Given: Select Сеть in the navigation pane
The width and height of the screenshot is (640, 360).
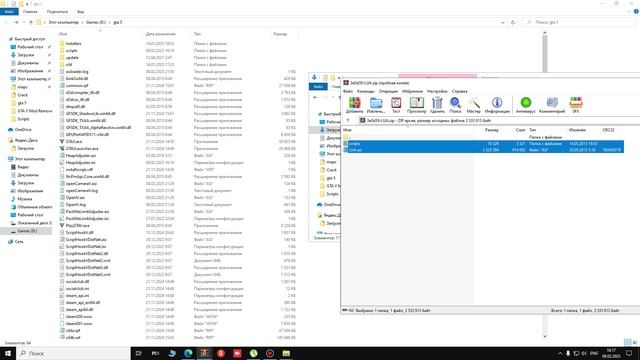Looking at the screenshot, I should coord(19,242).
